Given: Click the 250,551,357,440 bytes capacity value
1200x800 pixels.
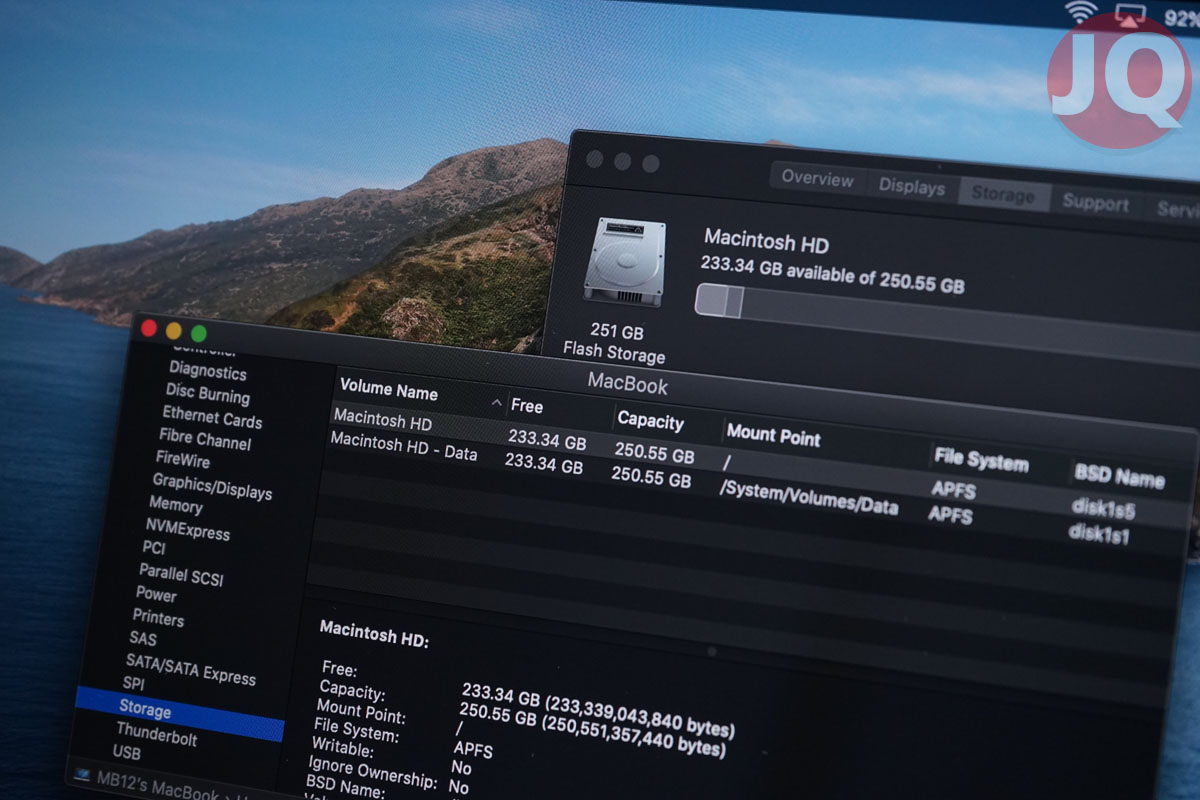Looking at the screenshot, I should 592,730.
